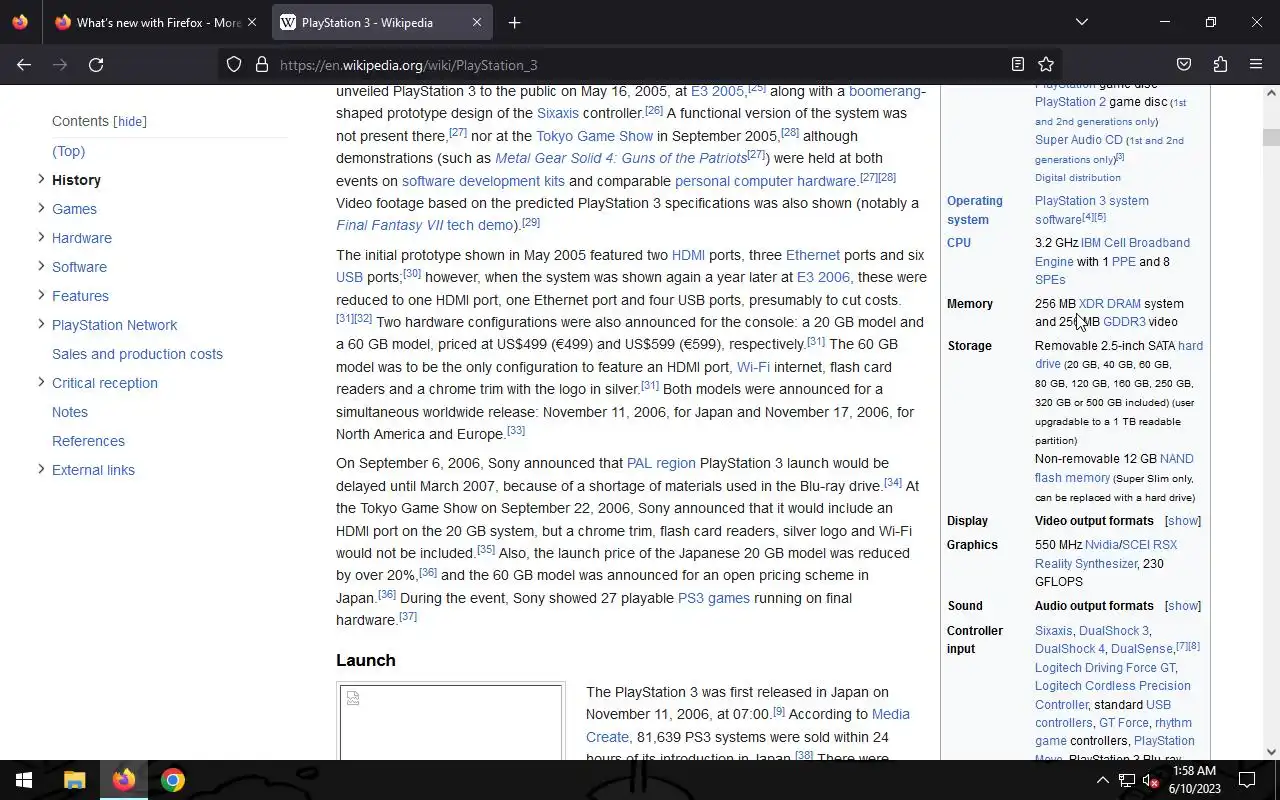
Task: Expand PlayStation Network section in Contents
Action: pos(41,324)
